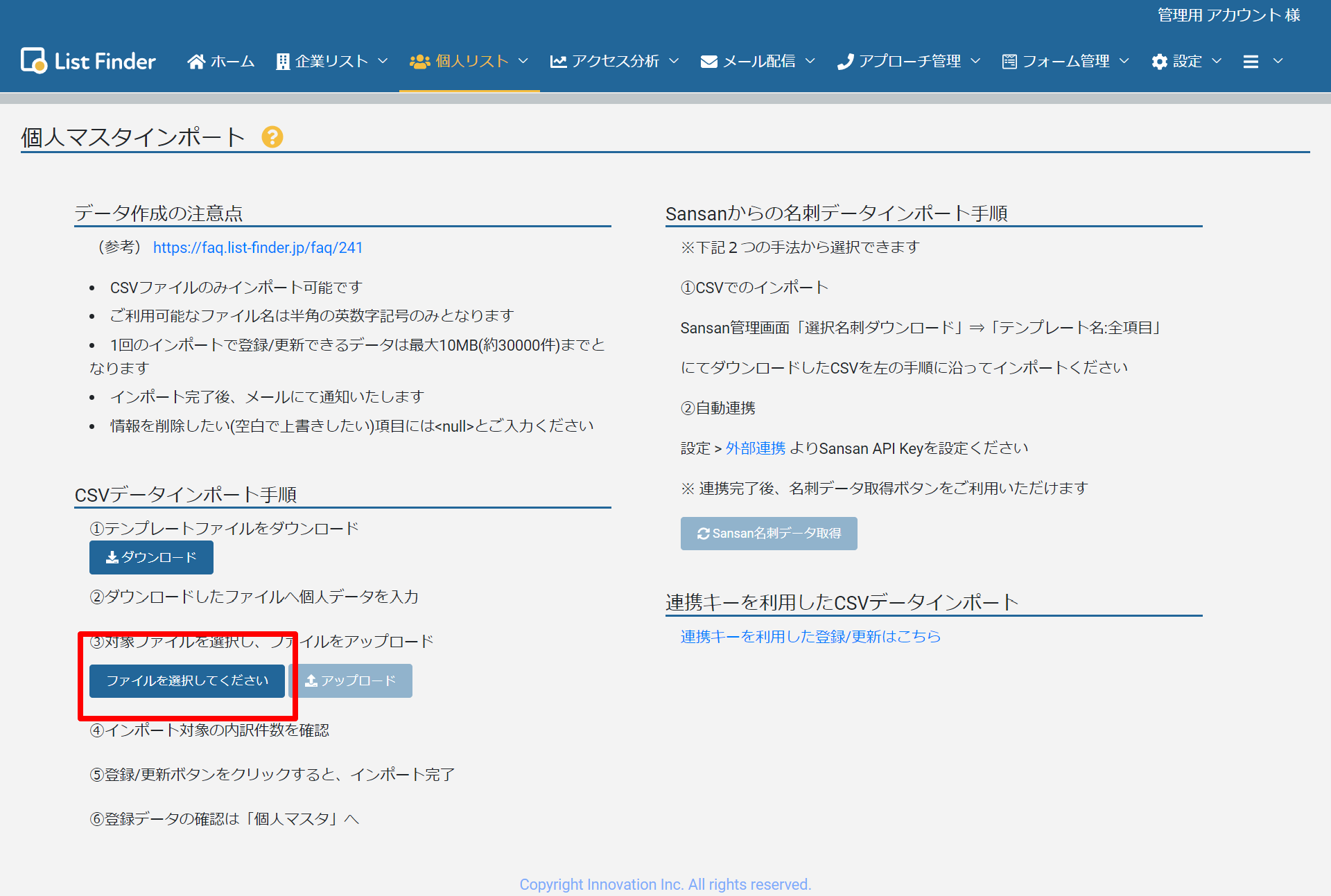Click the hamburger menu icon
This screenshot has height=896, width=1331.
tap(1251, 62)
